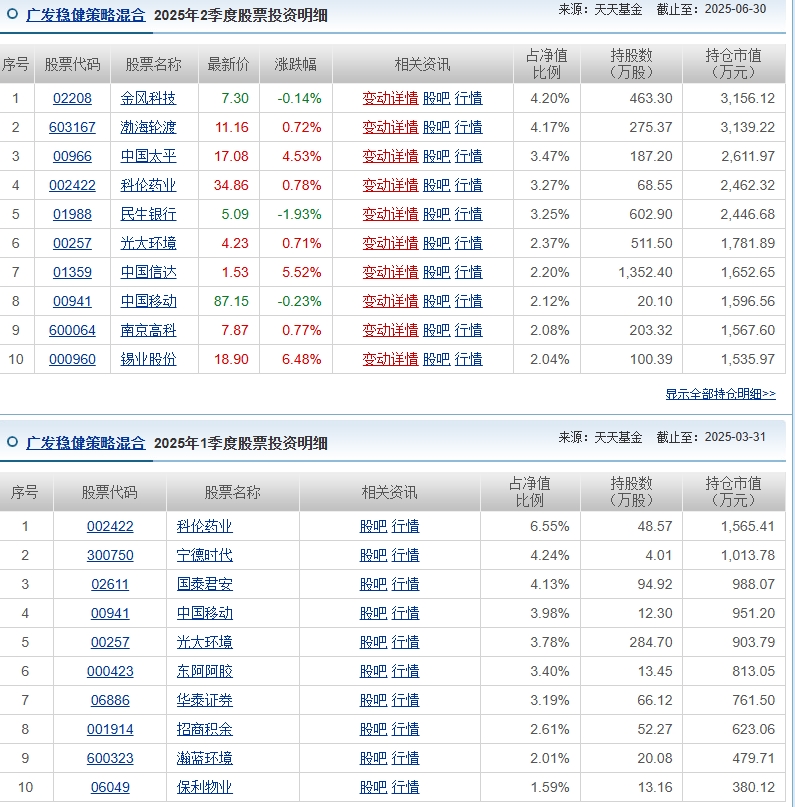View 变动详情 for 民生银行 row
795x807 pixels.
[390, 214]
